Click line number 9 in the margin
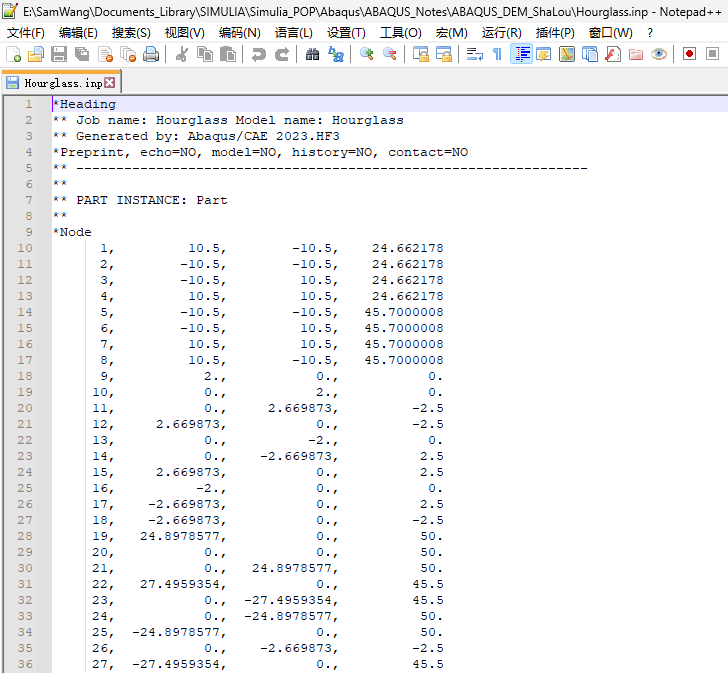 coord(29,232)
